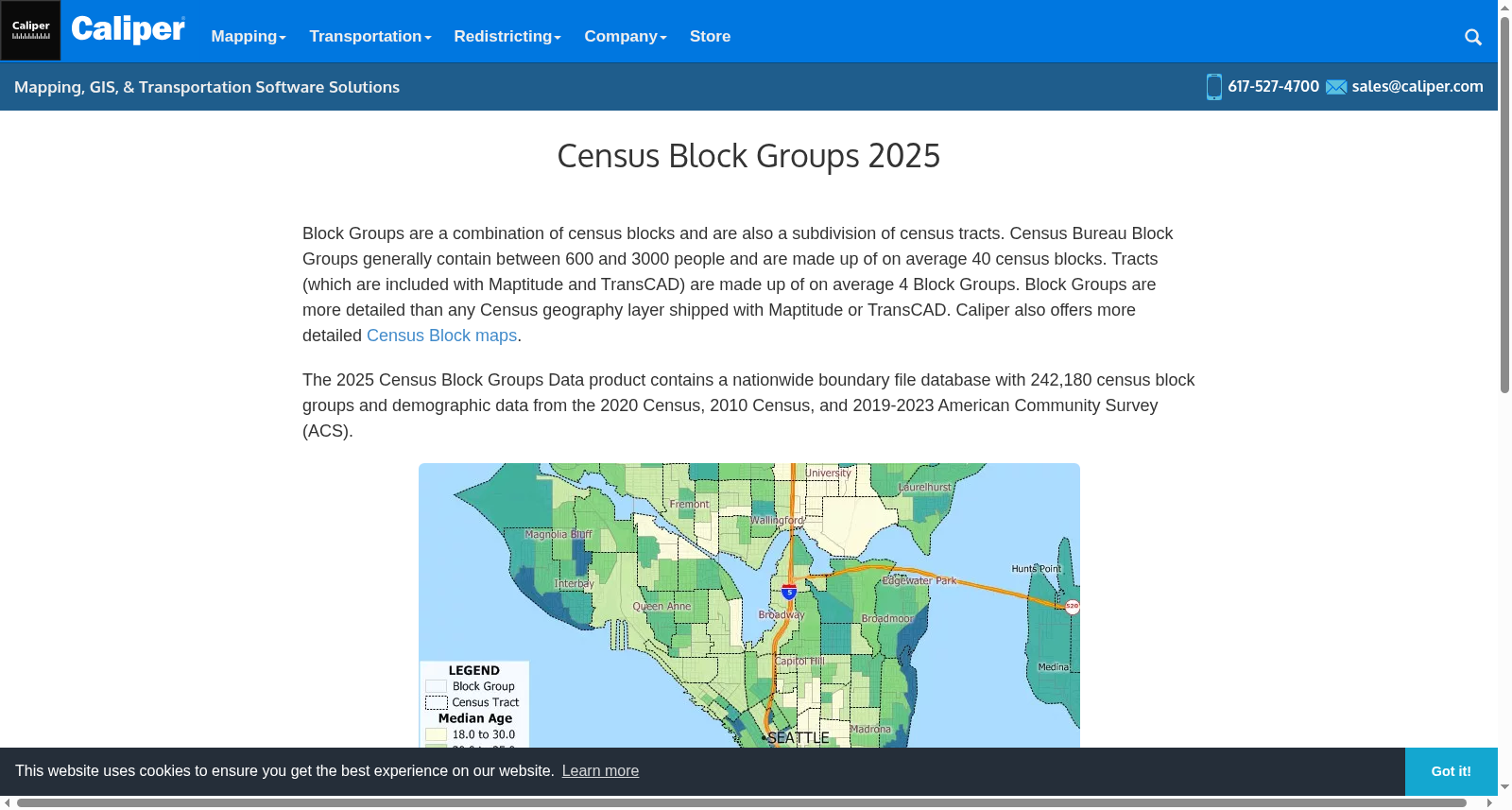Click the Median Age legend heading
1512x810 pixels.
tap(474, 718)
